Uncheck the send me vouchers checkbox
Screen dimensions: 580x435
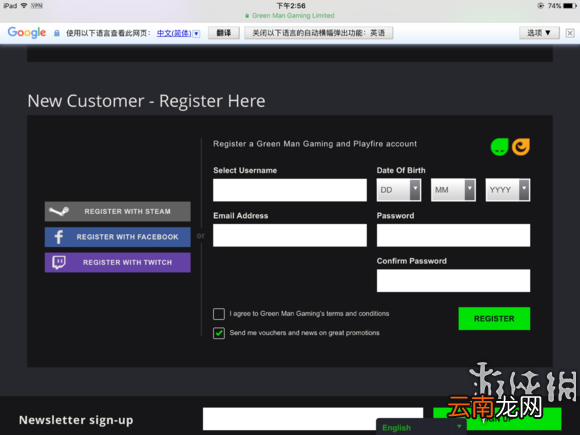click(x=219, y=333)
